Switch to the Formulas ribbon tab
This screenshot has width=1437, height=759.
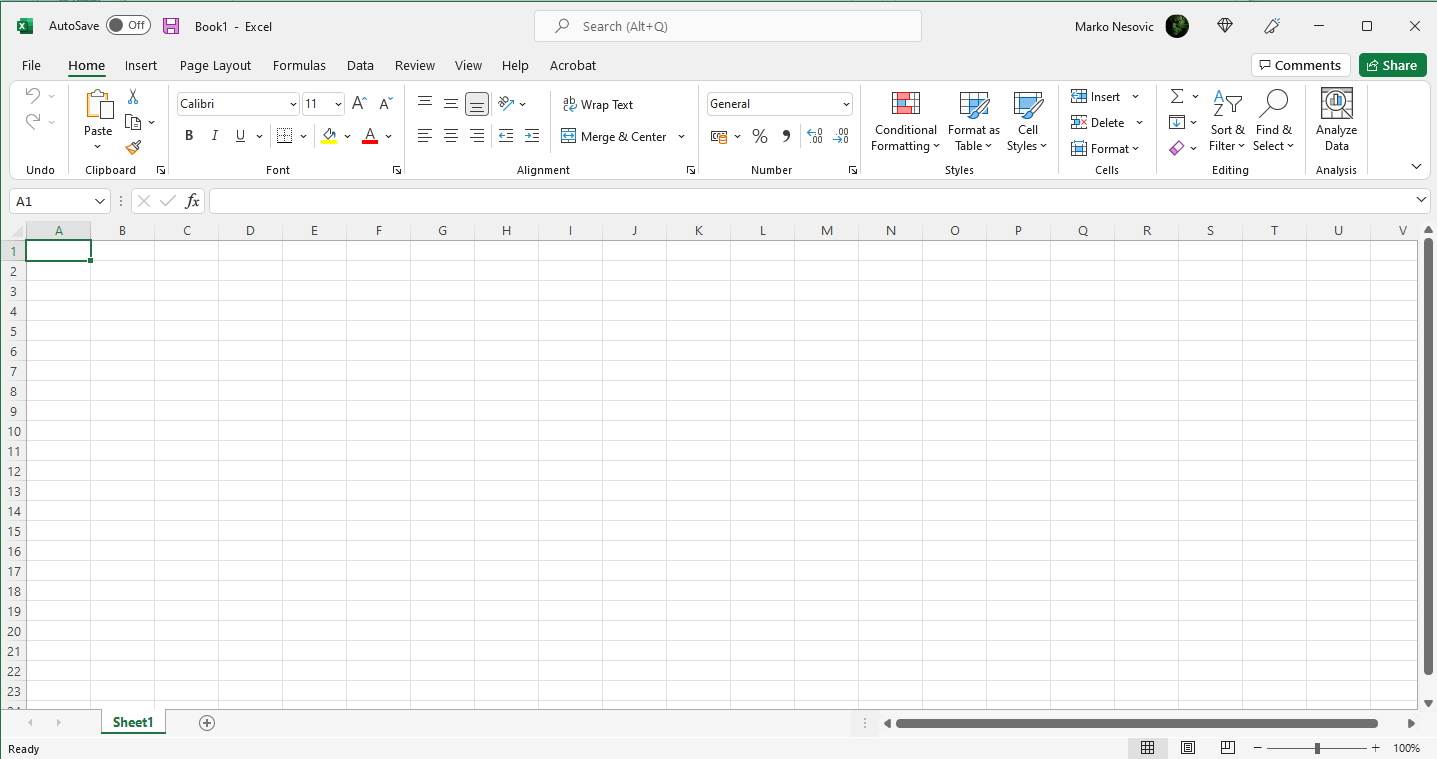(x=299, y=65)
